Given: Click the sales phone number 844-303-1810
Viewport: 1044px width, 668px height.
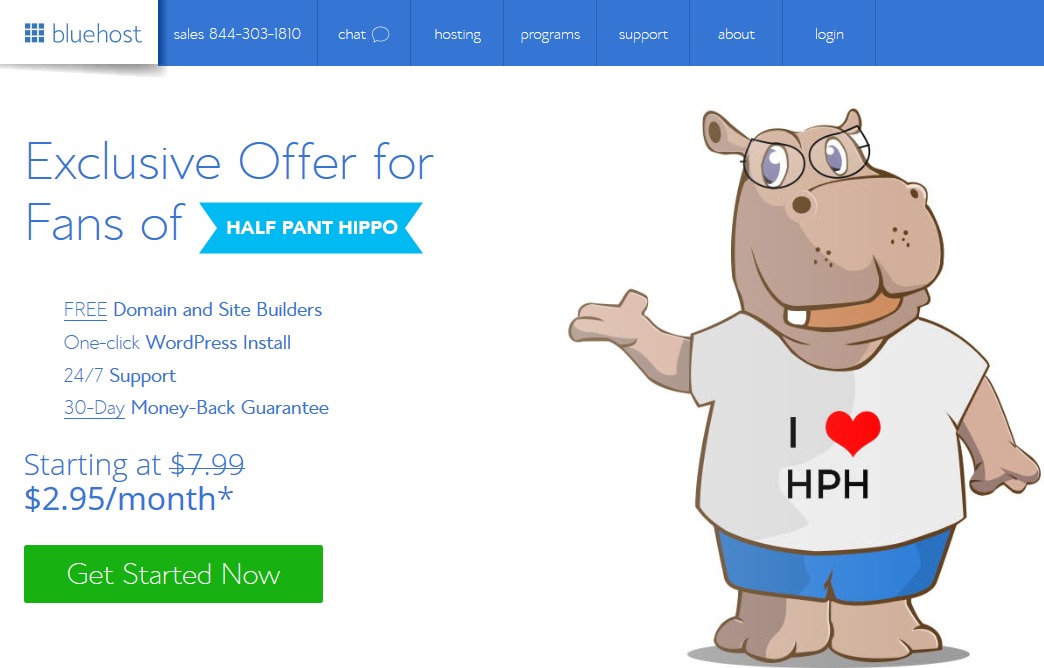Looking at the screenshot, I should [x=255, y=34].
